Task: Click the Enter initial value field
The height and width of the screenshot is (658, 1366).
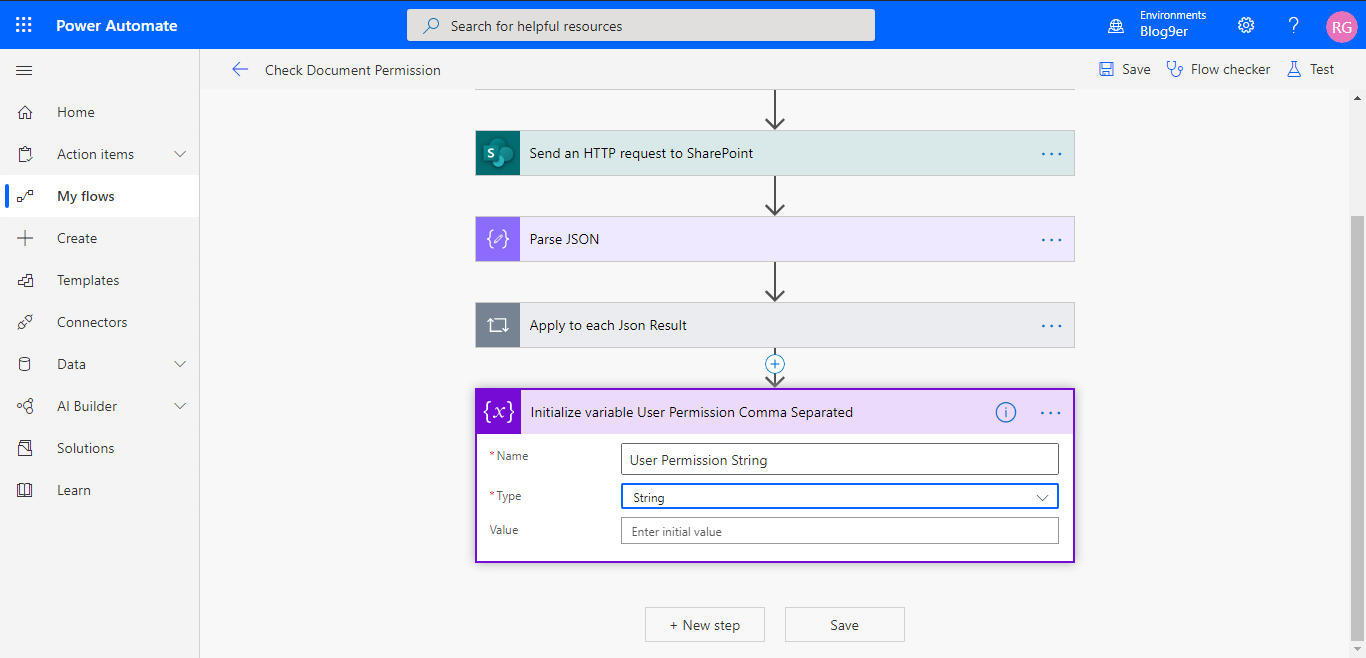Action: (839, 530)
